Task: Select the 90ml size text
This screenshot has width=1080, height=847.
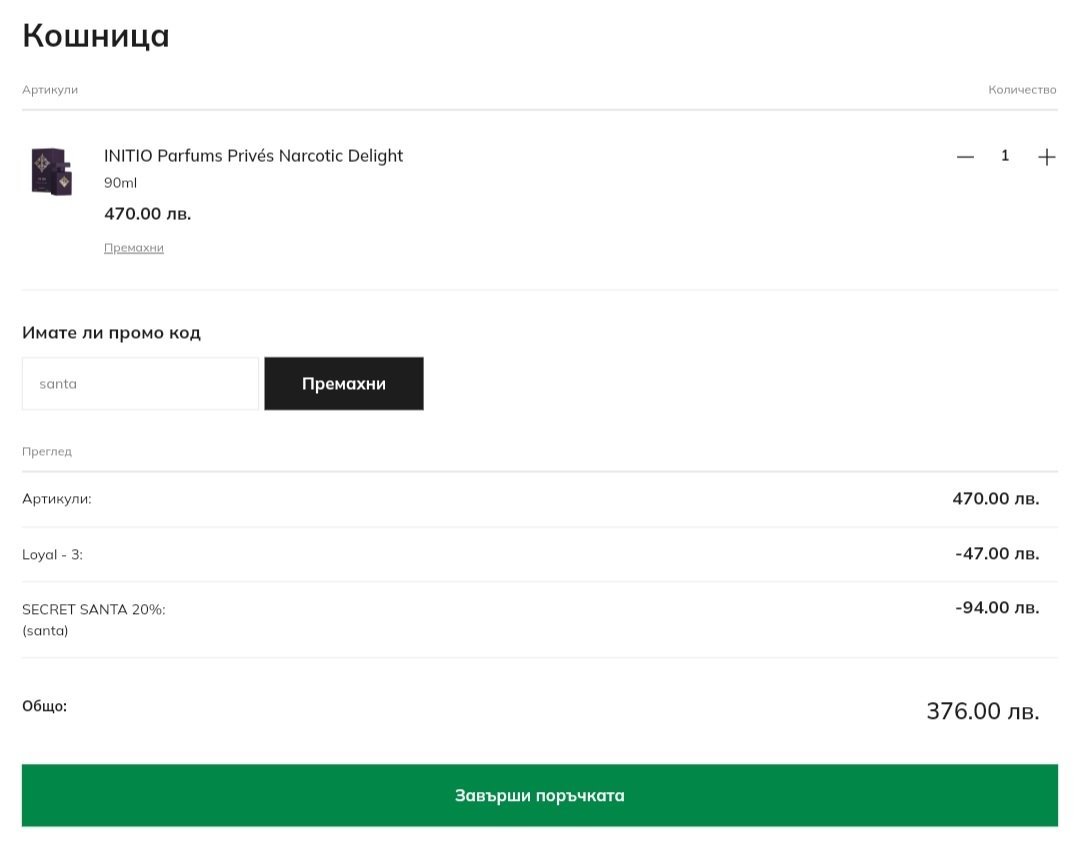Action: pos(121,182)
